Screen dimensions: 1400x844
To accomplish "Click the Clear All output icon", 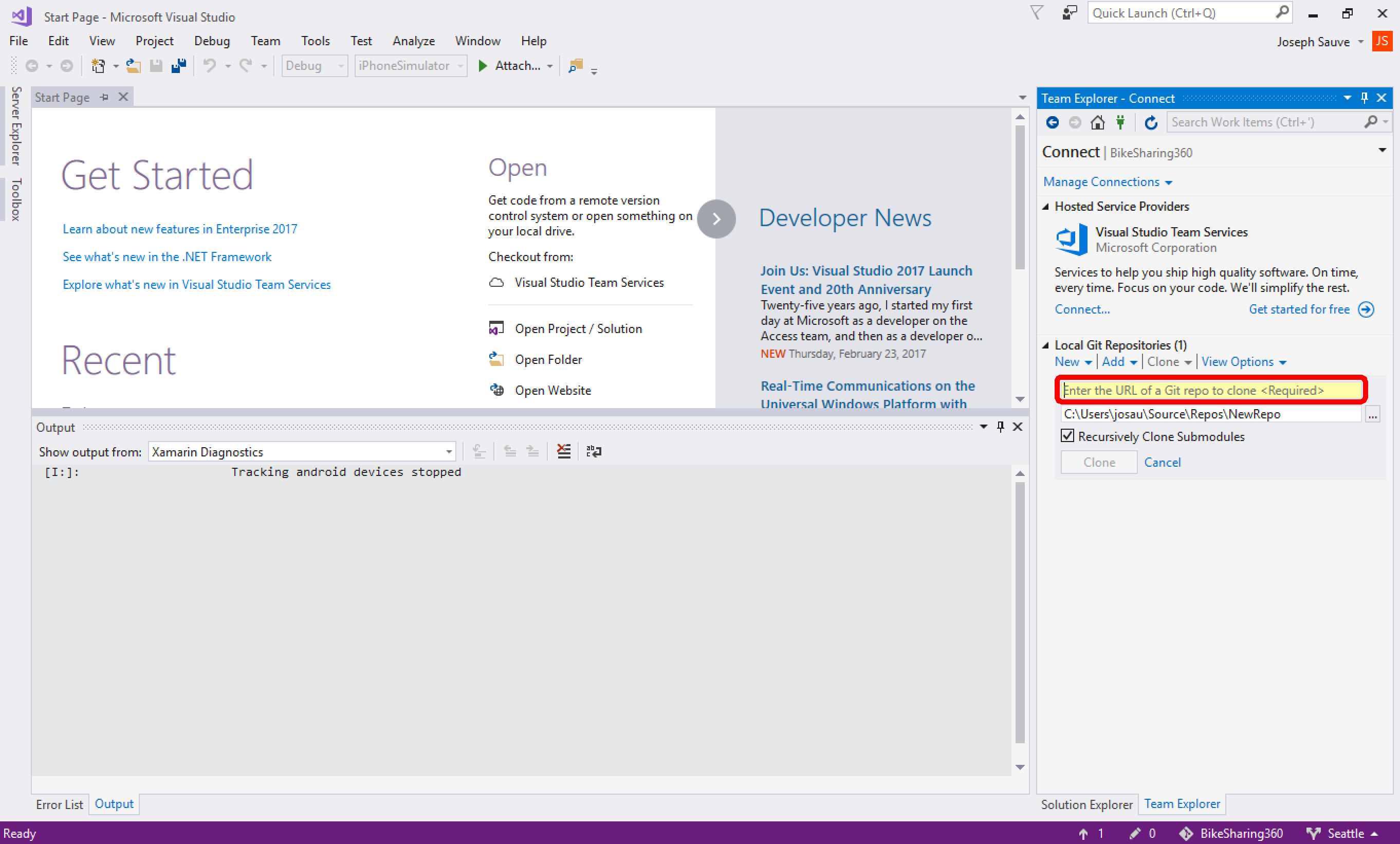I will [x=564, y=452].
